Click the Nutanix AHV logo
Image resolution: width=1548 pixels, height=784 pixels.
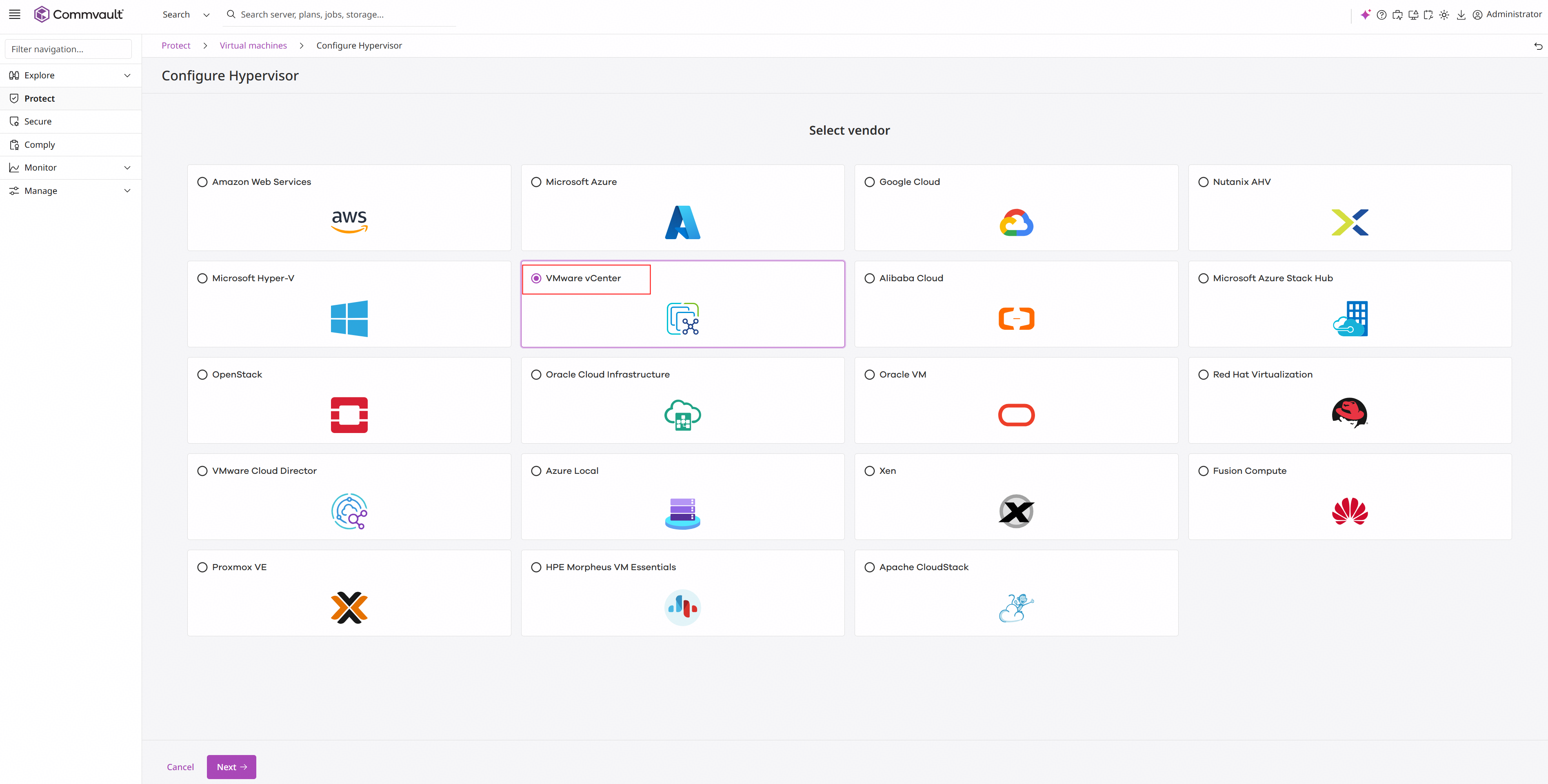click(x=1350, y=222)
